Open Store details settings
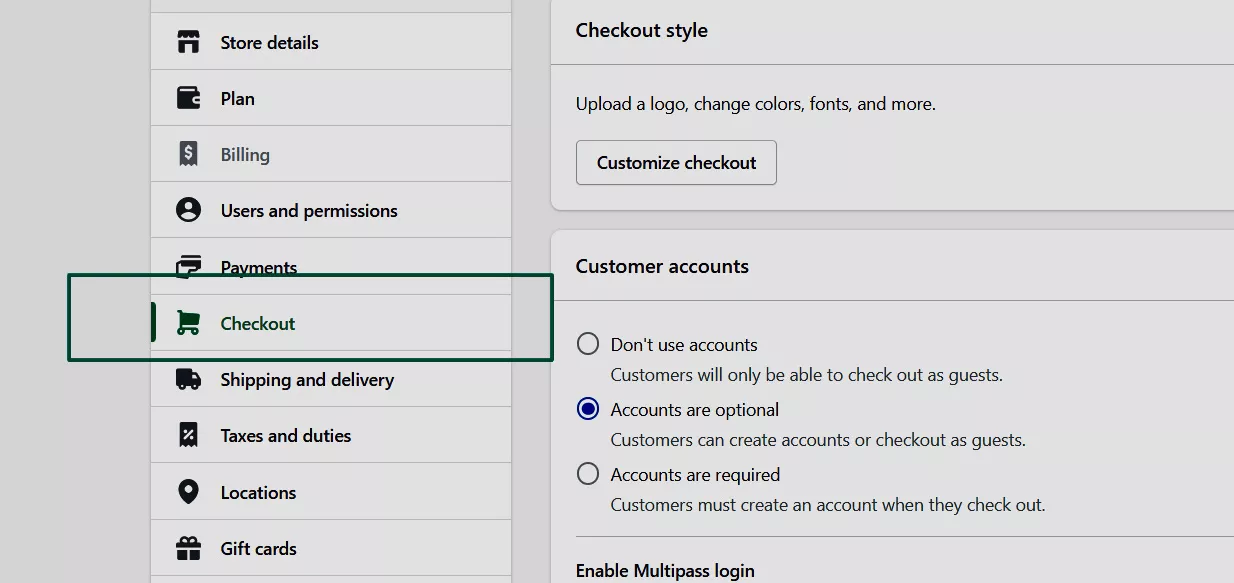1234x583 pixels. (269, 42)
